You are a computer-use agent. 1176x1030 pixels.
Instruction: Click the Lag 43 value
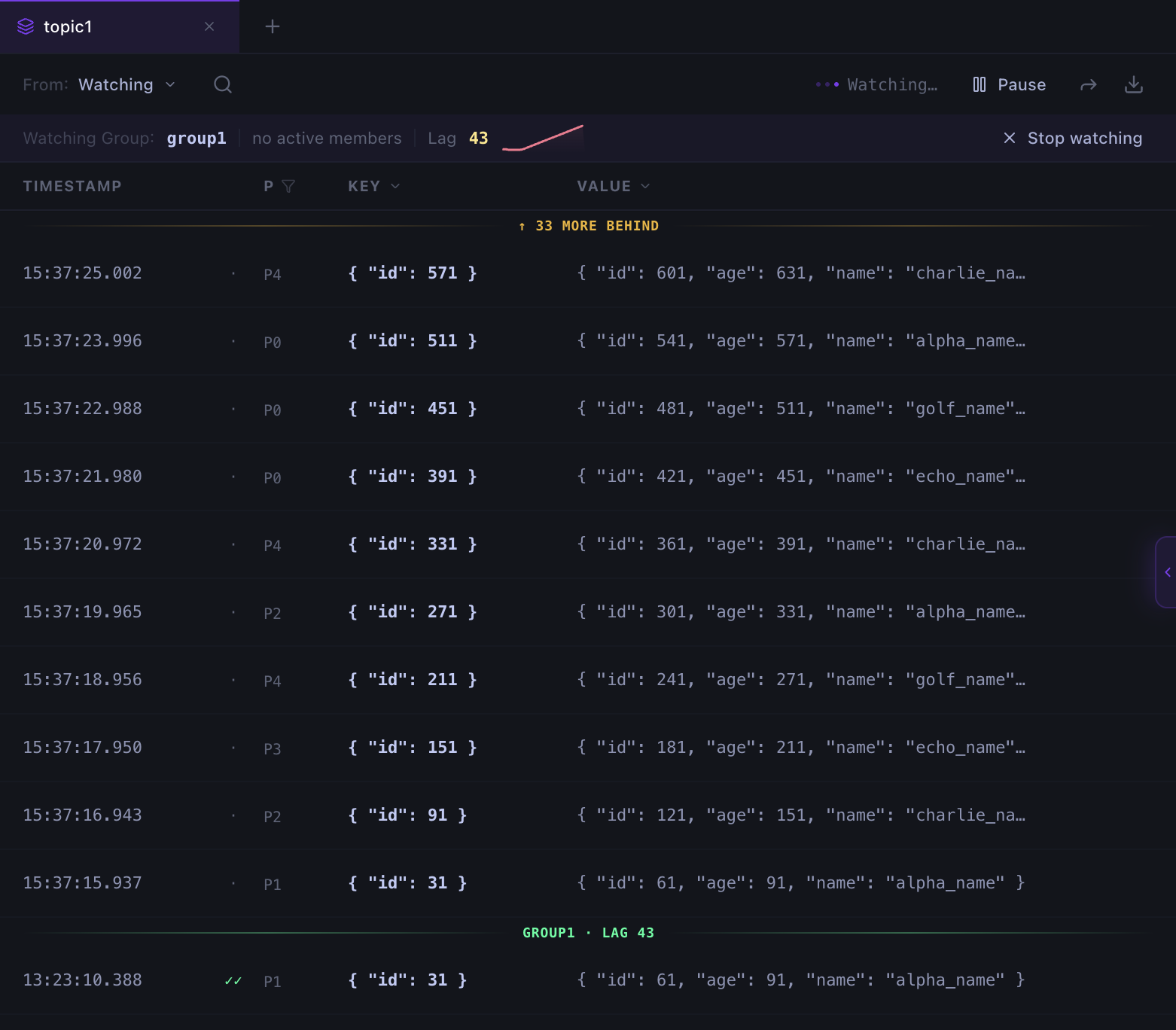pyautogui.click(x=478, y=138)
